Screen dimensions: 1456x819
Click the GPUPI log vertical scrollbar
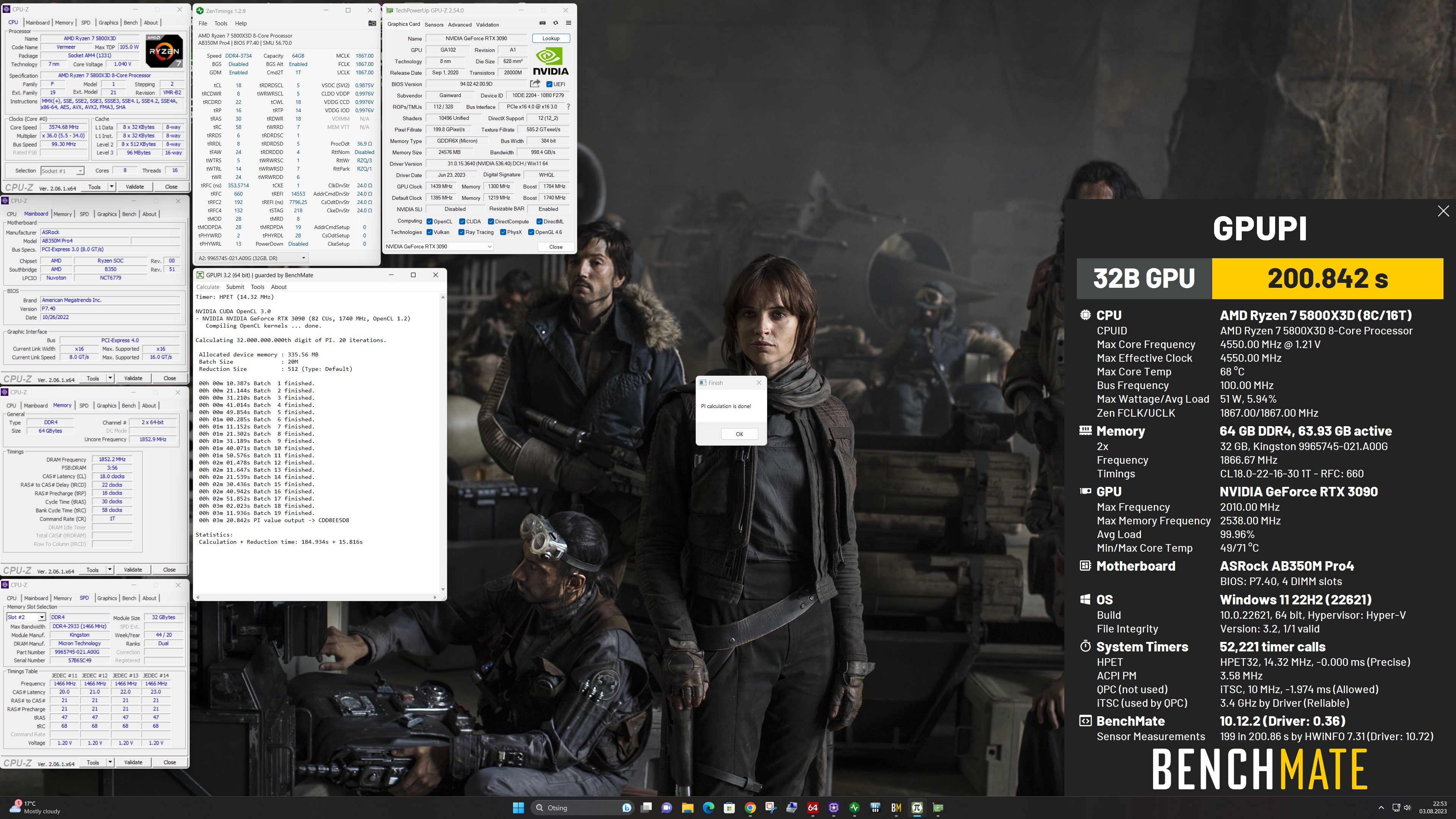(x=442, y=442)
